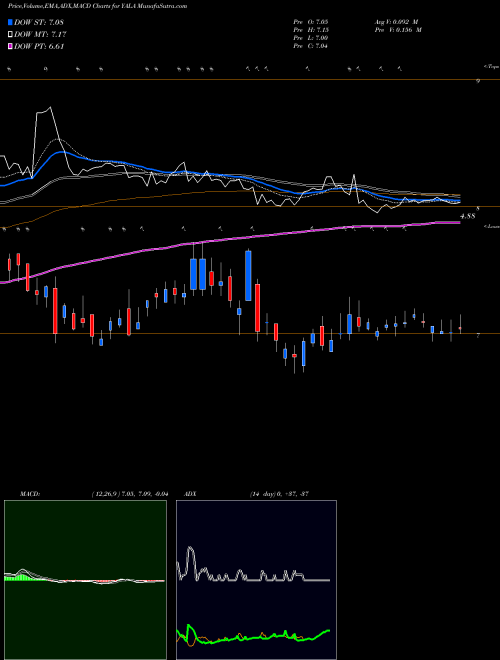Screen dimensions: 500x660
Task: Open the MACD indicator chart panel
Action: coord(85,580)
